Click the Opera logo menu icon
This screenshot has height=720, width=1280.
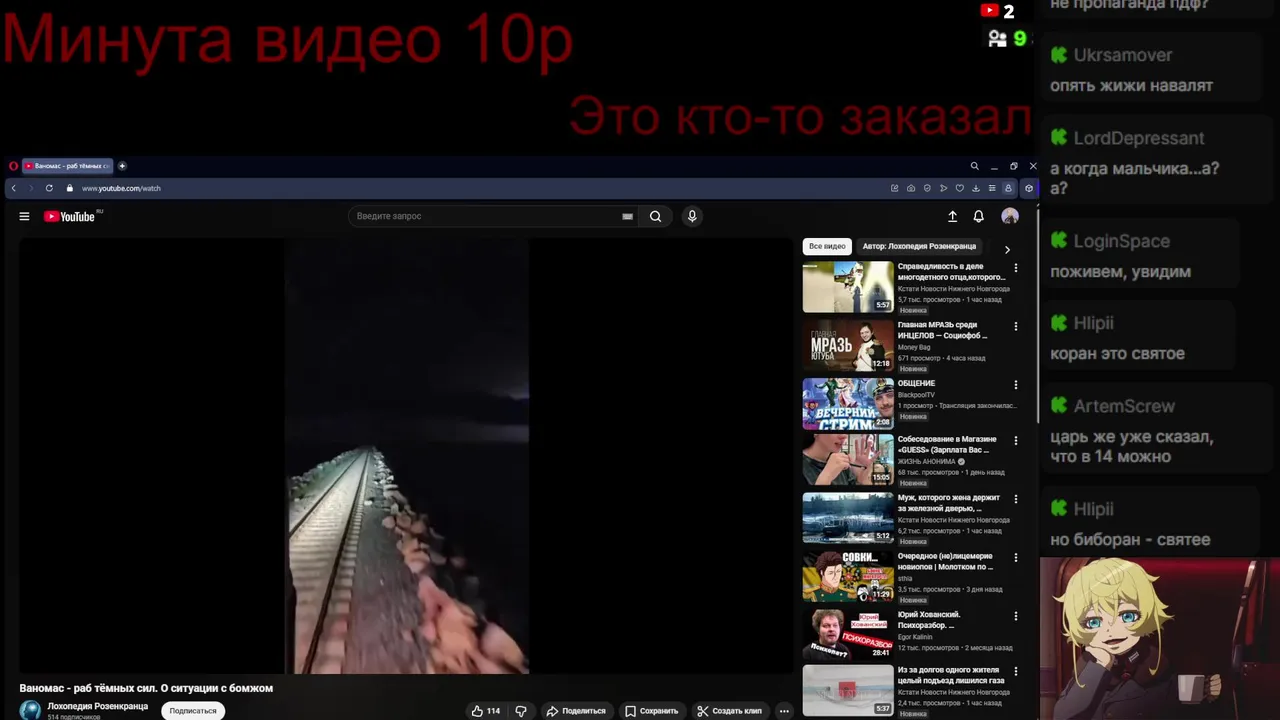tap(13, 166)
